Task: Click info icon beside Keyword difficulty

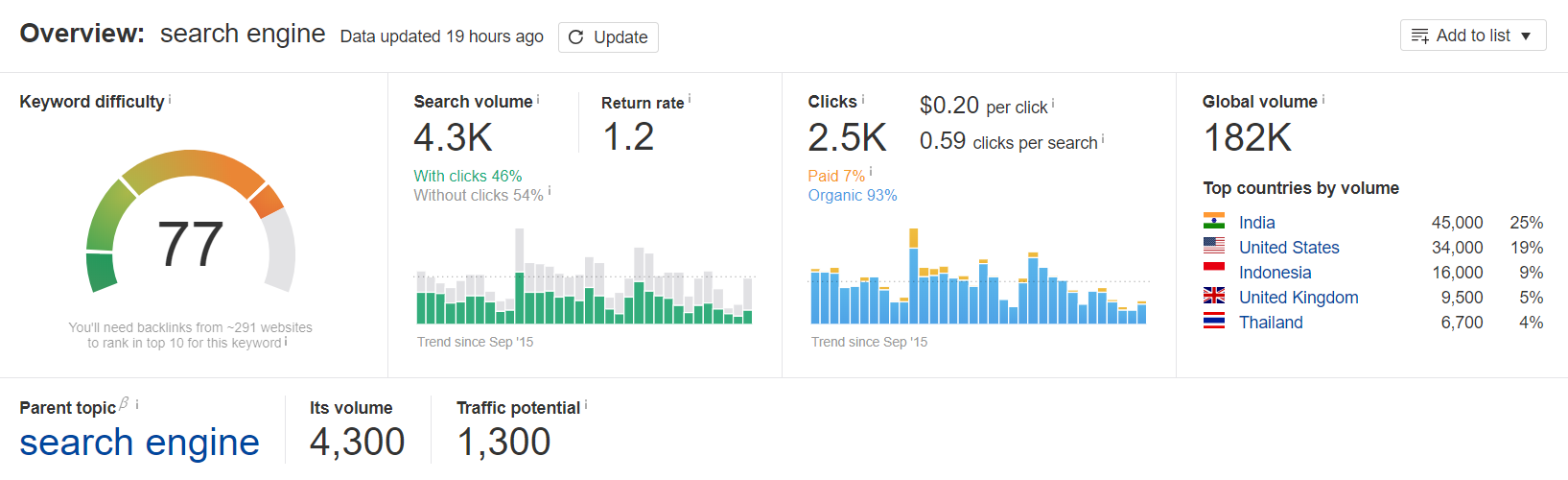Action: [170, 98]
